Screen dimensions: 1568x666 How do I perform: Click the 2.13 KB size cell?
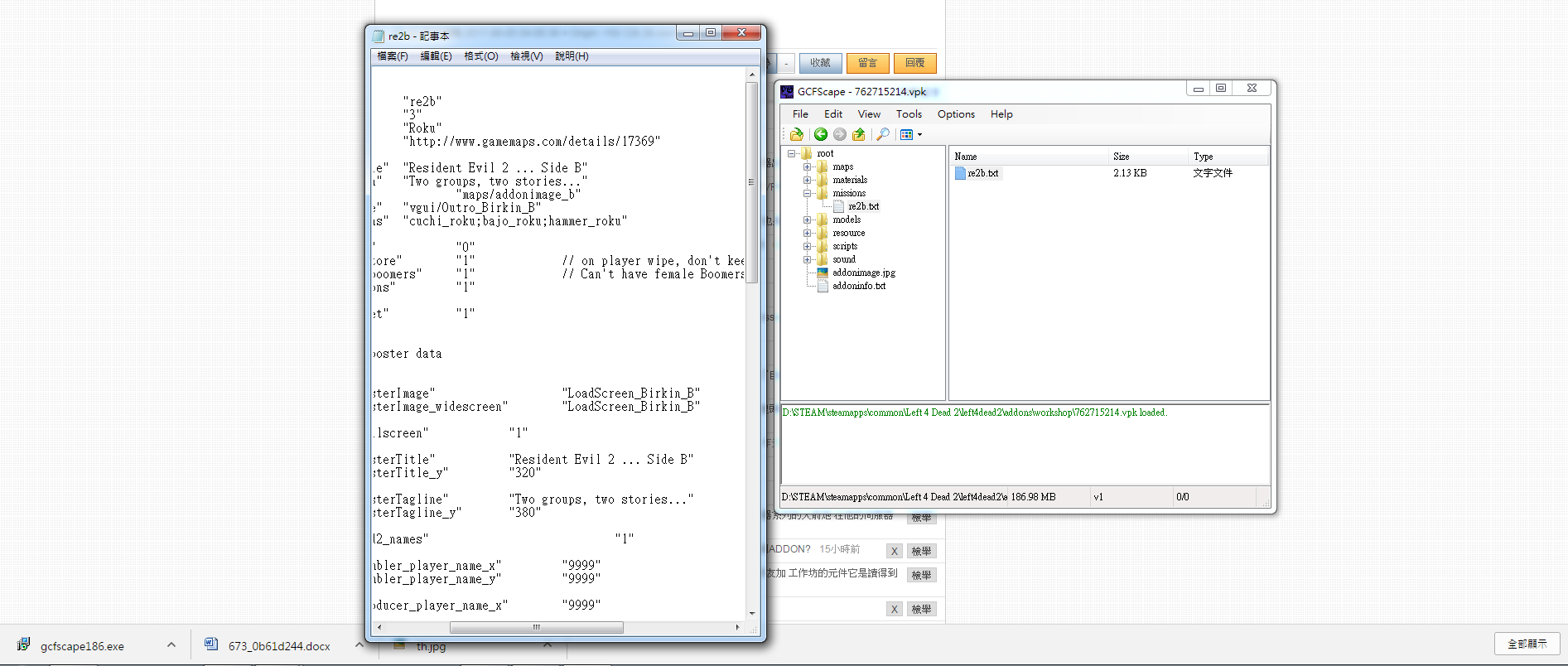[1130, 173]
